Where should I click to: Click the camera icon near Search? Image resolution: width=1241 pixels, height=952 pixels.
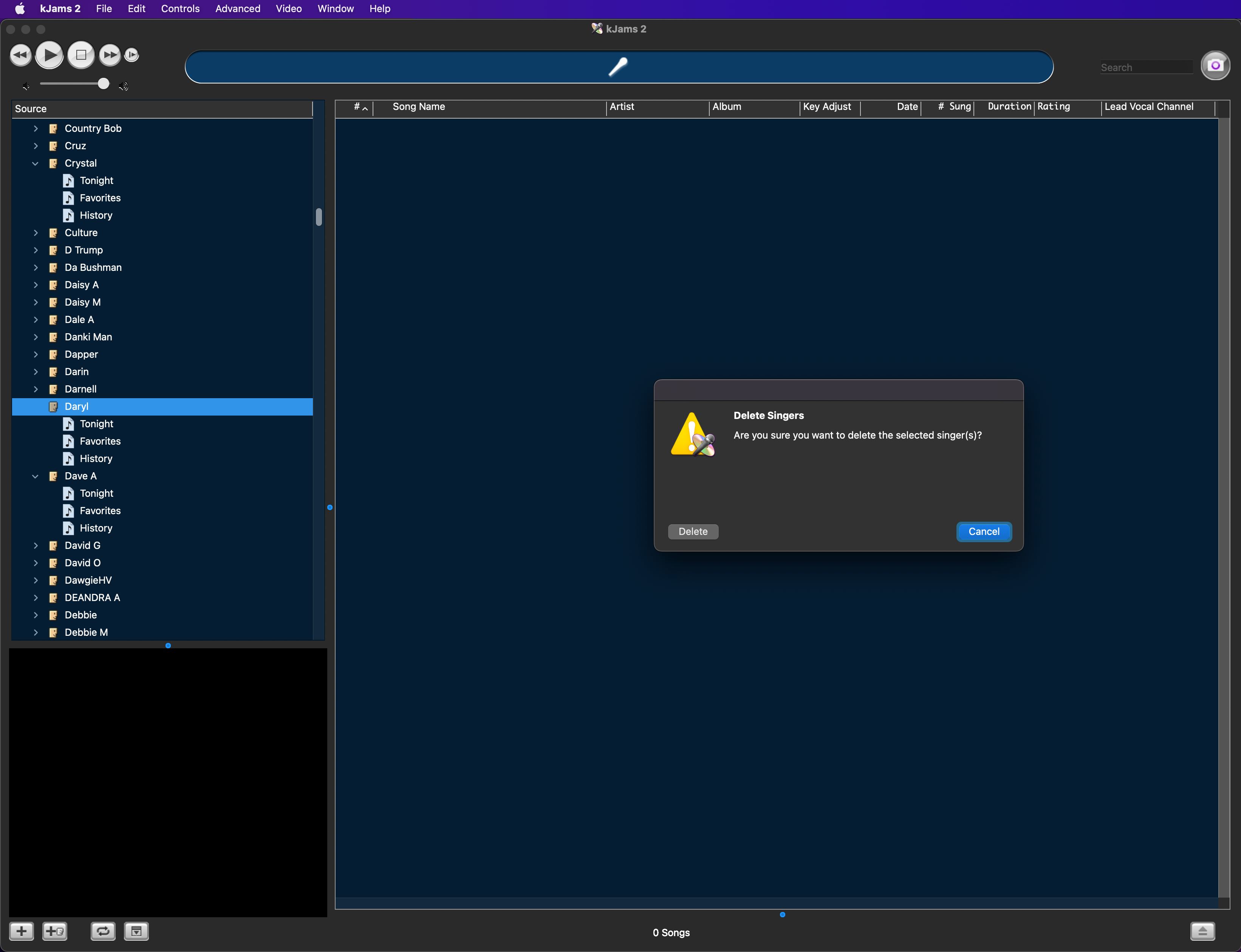(1215, 66)
